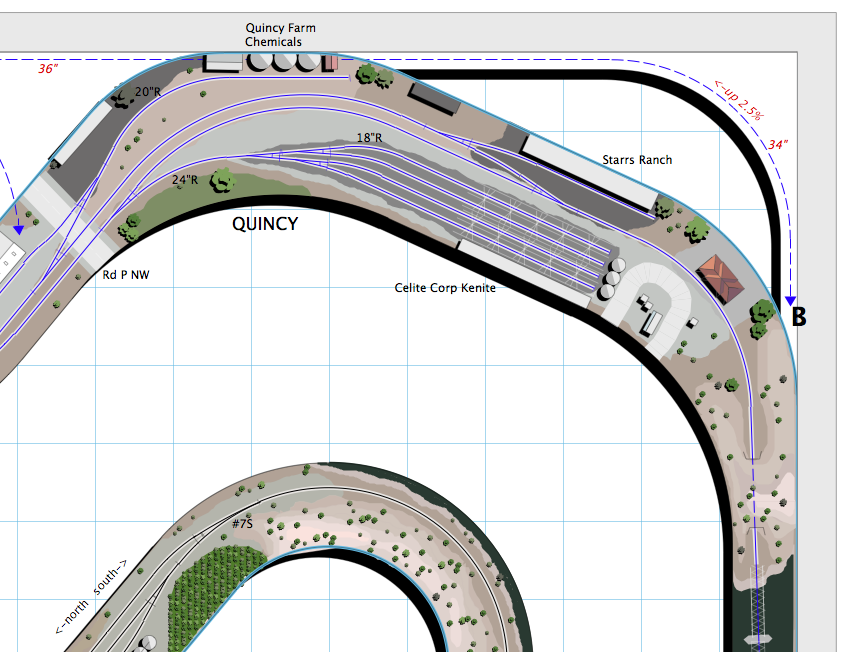Click the white circular tanks at Celite Corp
848x652 pixels.
[613, 276]
